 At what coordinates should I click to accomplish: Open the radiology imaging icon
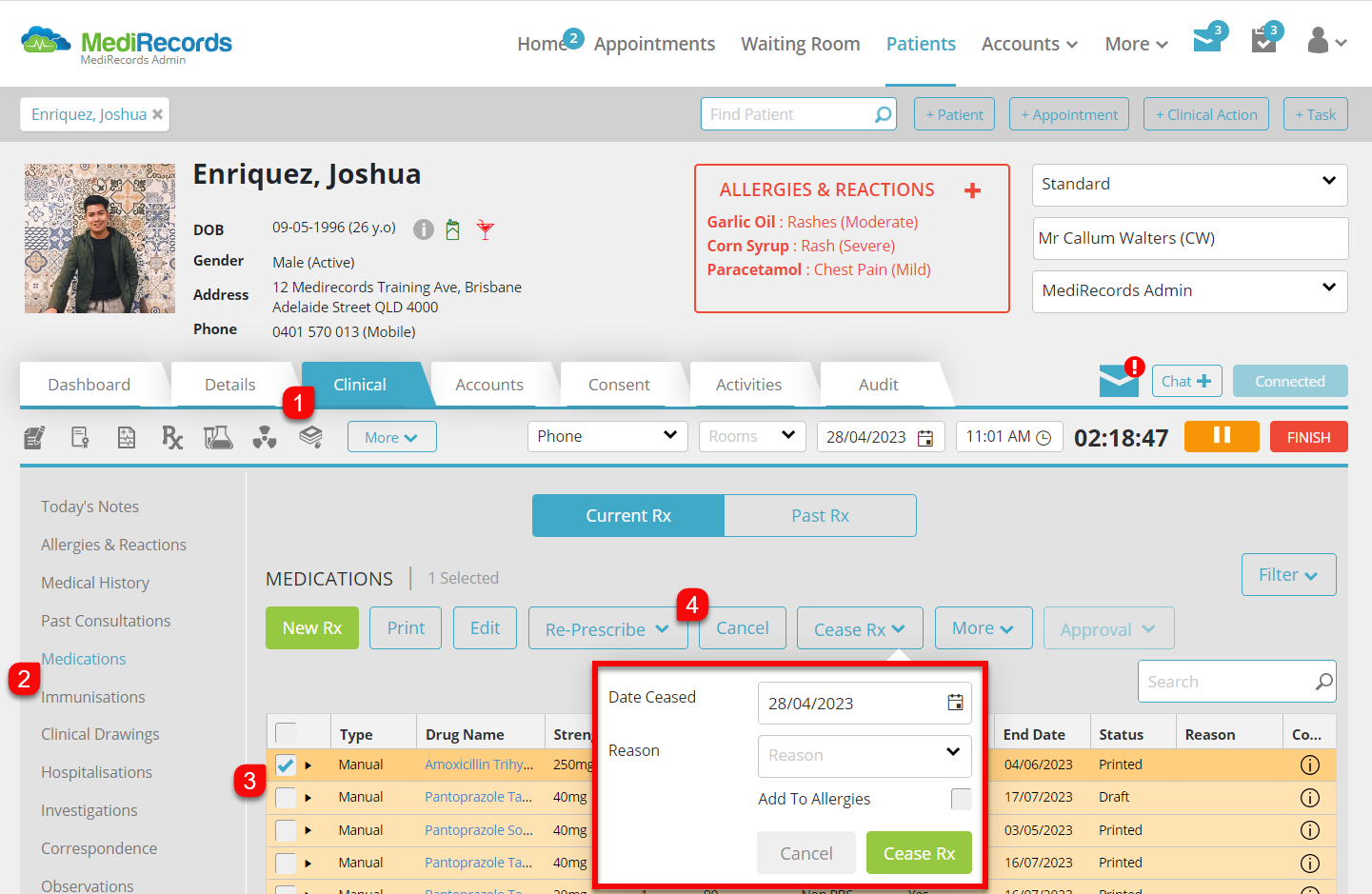coord(265,437)
